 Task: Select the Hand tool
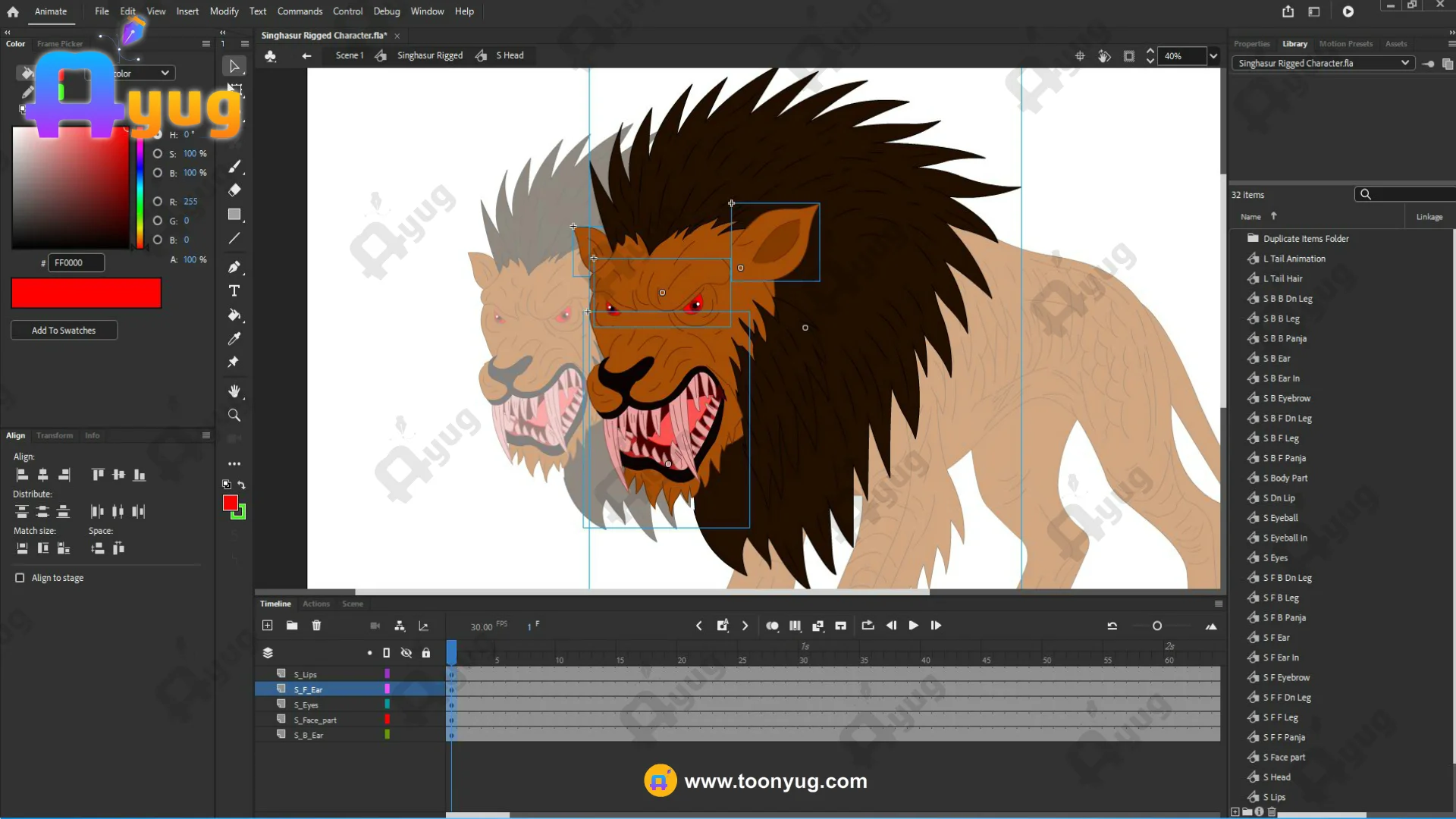point(234,391)
